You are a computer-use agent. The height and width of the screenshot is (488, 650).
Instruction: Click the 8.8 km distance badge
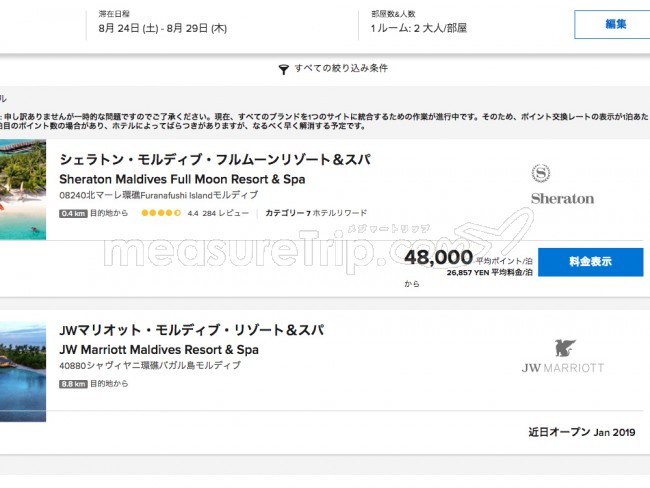[x=73, y=383]
